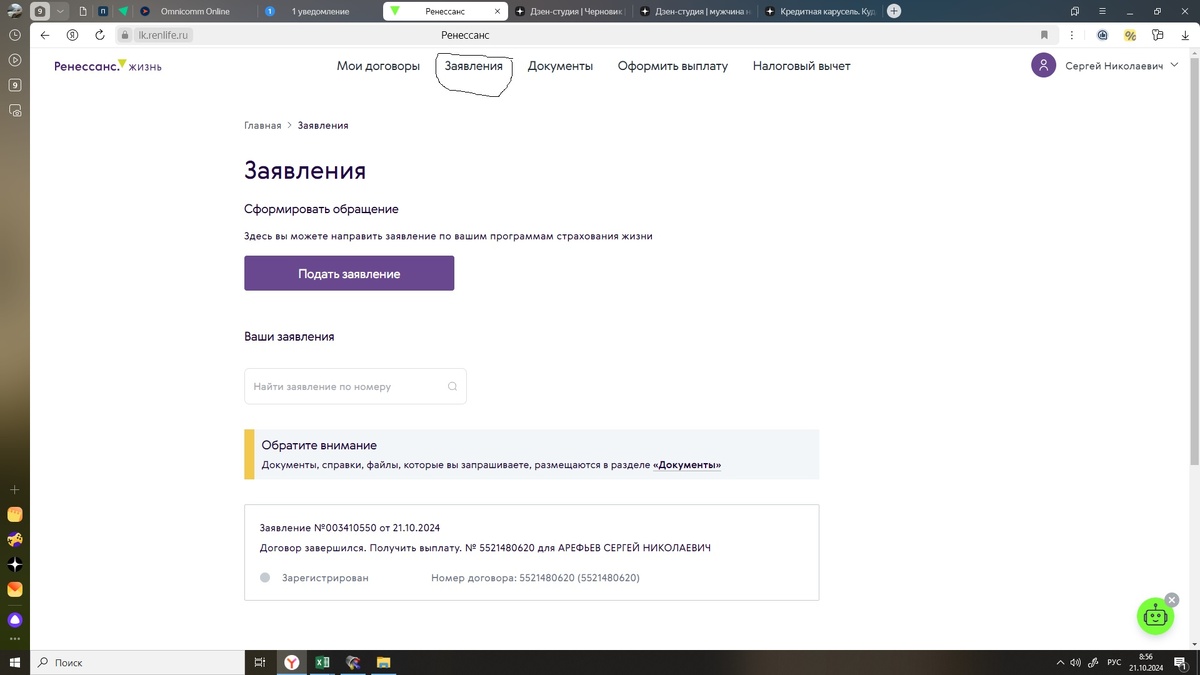Viewport: 1200px width, 675px height.
Task: Click the "Главная" breadcrumb link
Action: (263, 125)
